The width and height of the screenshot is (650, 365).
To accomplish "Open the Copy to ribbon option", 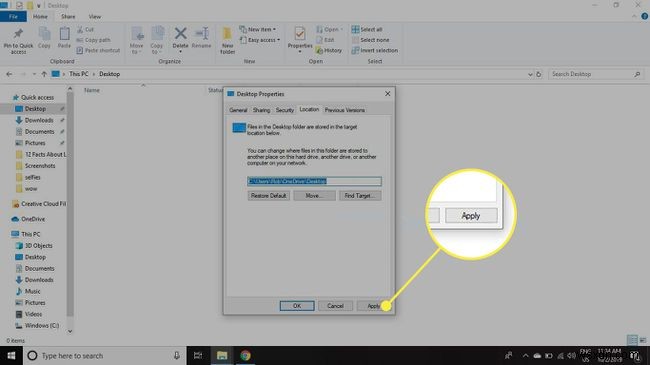I will [x=157, y=40].
